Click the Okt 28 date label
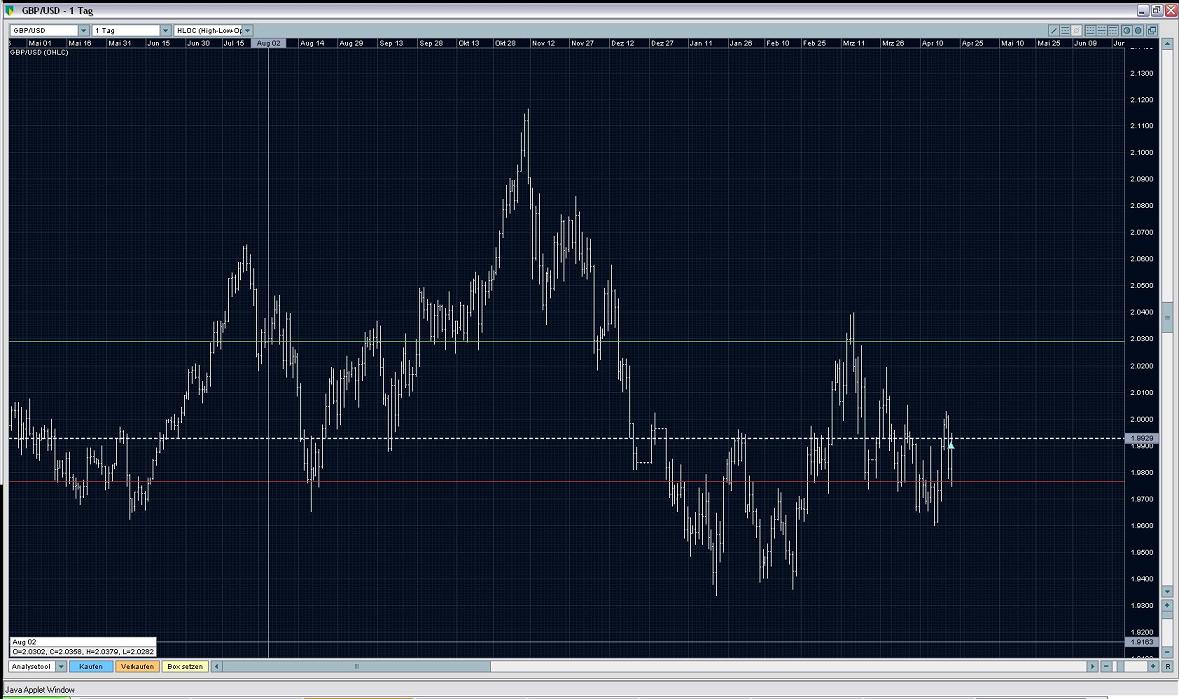The height and width of the screenshot is (699, 1179). click(505, 43)
